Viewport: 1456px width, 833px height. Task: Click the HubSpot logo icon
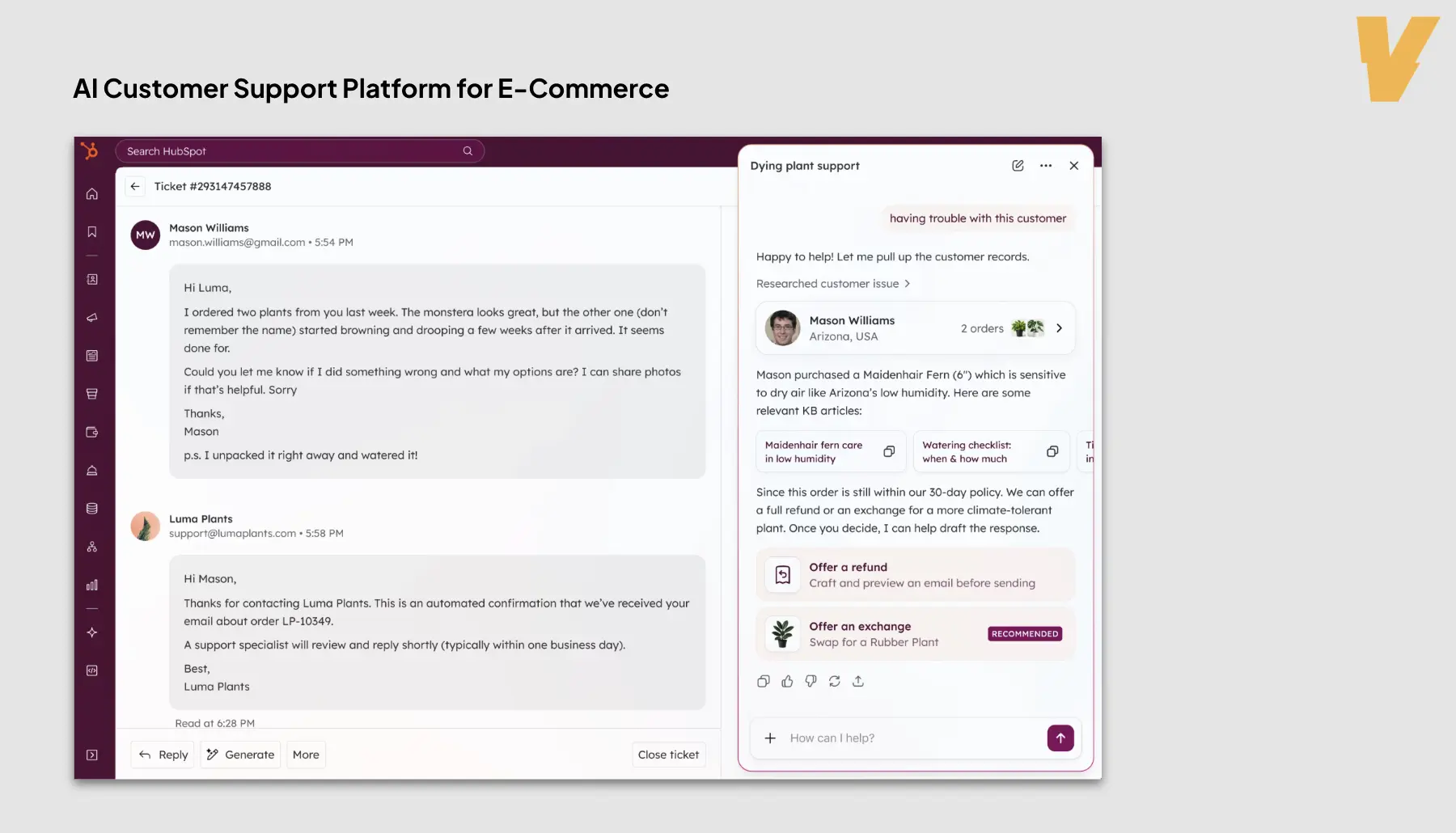pyautogui.click(x=91, y=151)
